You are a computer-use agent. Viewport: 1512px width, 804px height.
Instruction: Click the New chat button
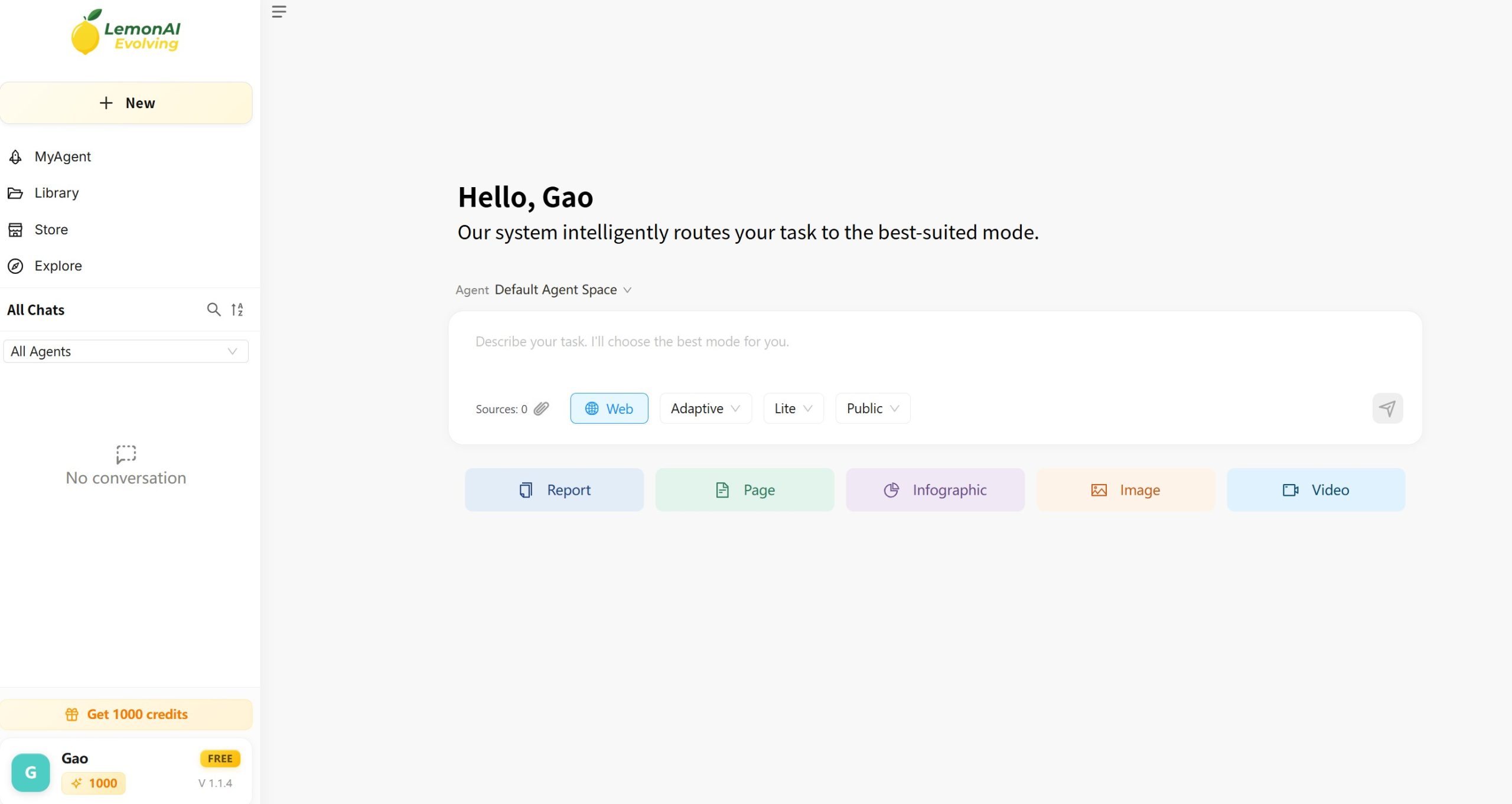point(126,103)
